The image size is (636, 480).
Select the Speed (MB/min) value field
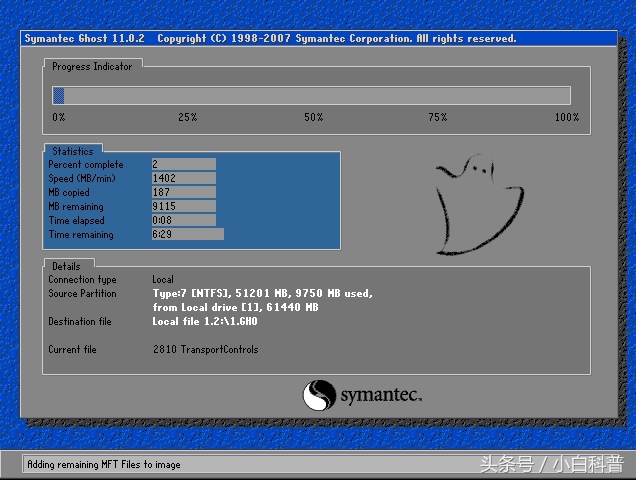tap(183, 178)
